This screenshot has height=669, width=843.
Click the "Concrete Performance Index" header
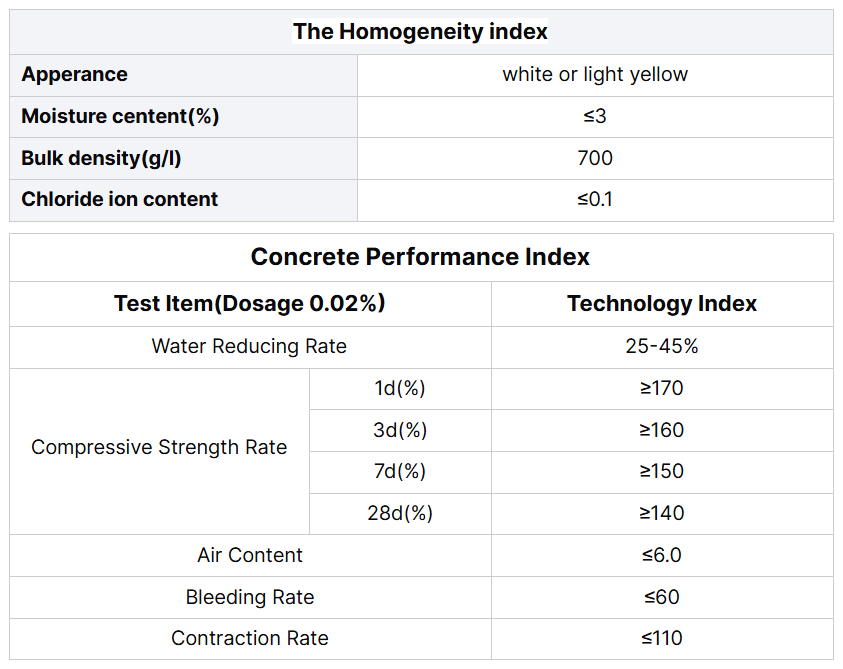click(420, 257)
